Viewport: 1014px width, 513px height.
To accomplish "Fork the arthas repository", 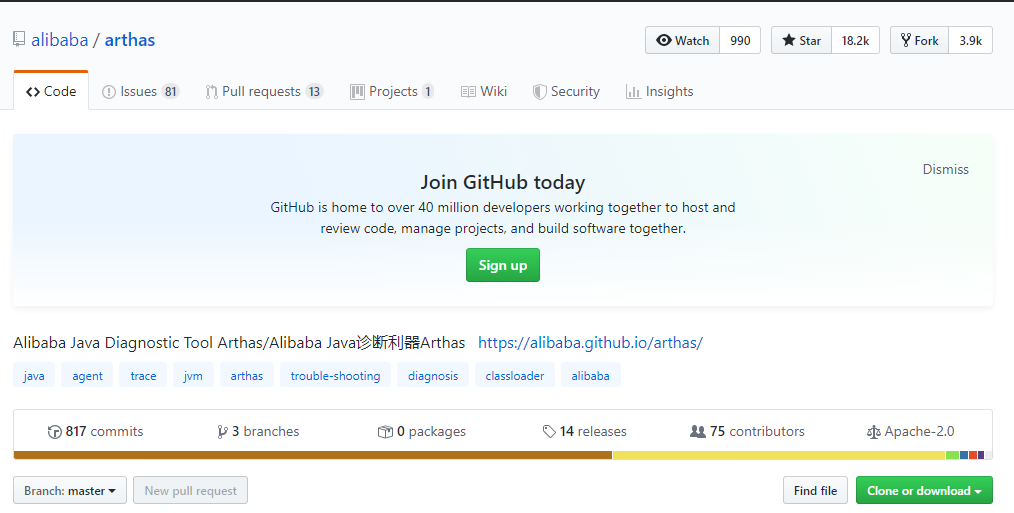I will tap(920, 40).
